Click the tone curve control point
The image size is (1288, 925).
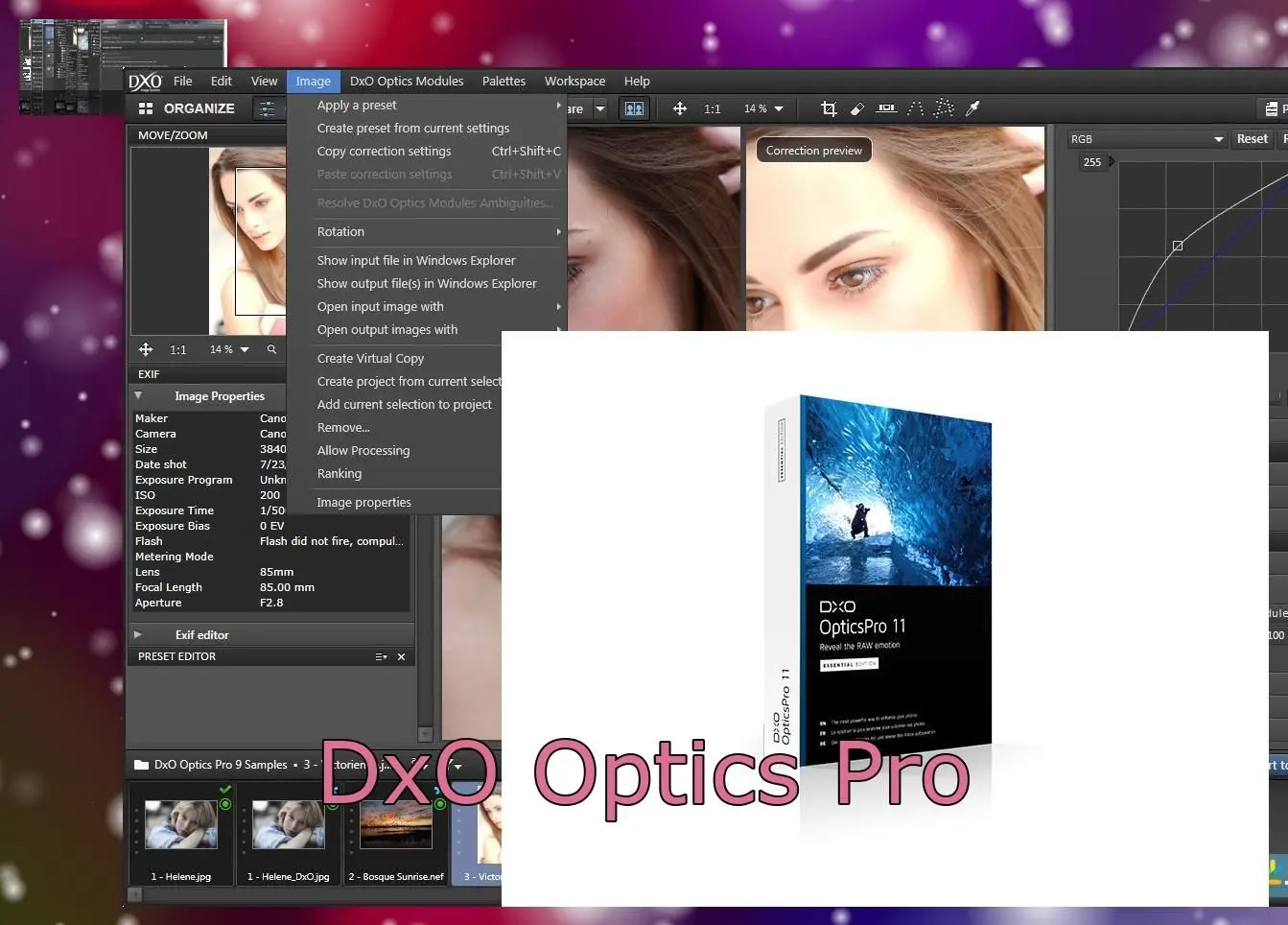point(1178,246)
